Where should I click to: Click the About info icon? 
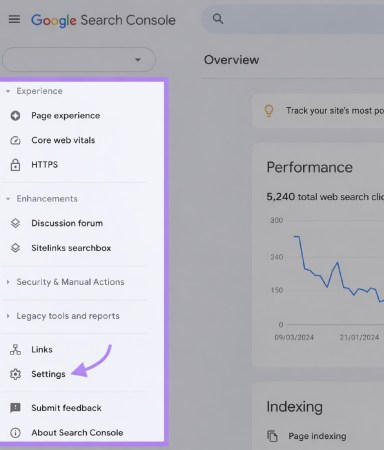pyautogui.click(x=15, y=433)
